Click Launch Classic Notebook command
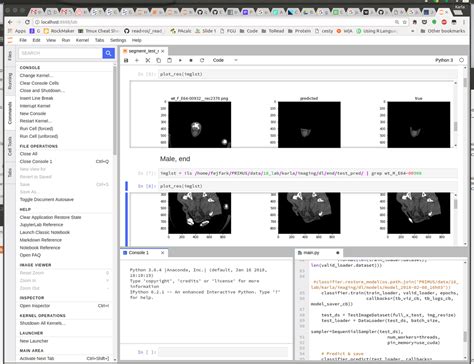The width and height of the screenshot is (474, 364). [x=45, y=232]
